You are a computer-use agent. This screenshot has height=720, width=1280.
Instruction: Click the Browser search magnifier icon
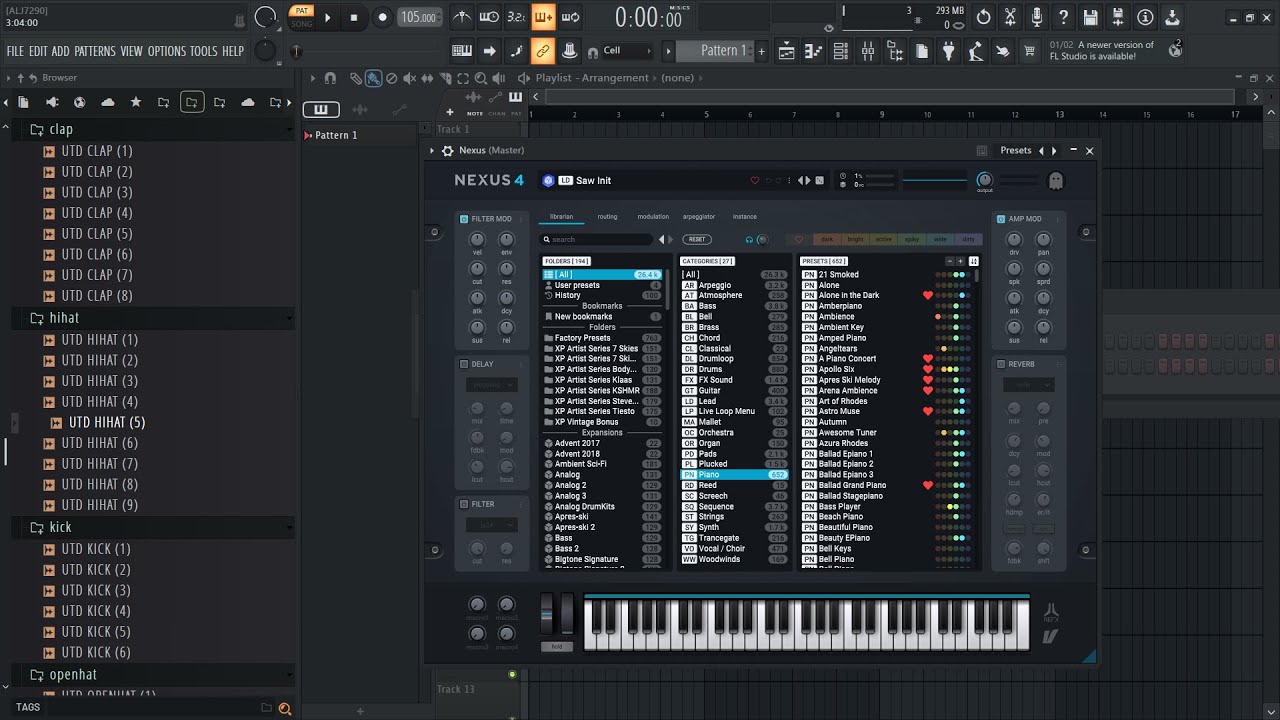point(285,708)
